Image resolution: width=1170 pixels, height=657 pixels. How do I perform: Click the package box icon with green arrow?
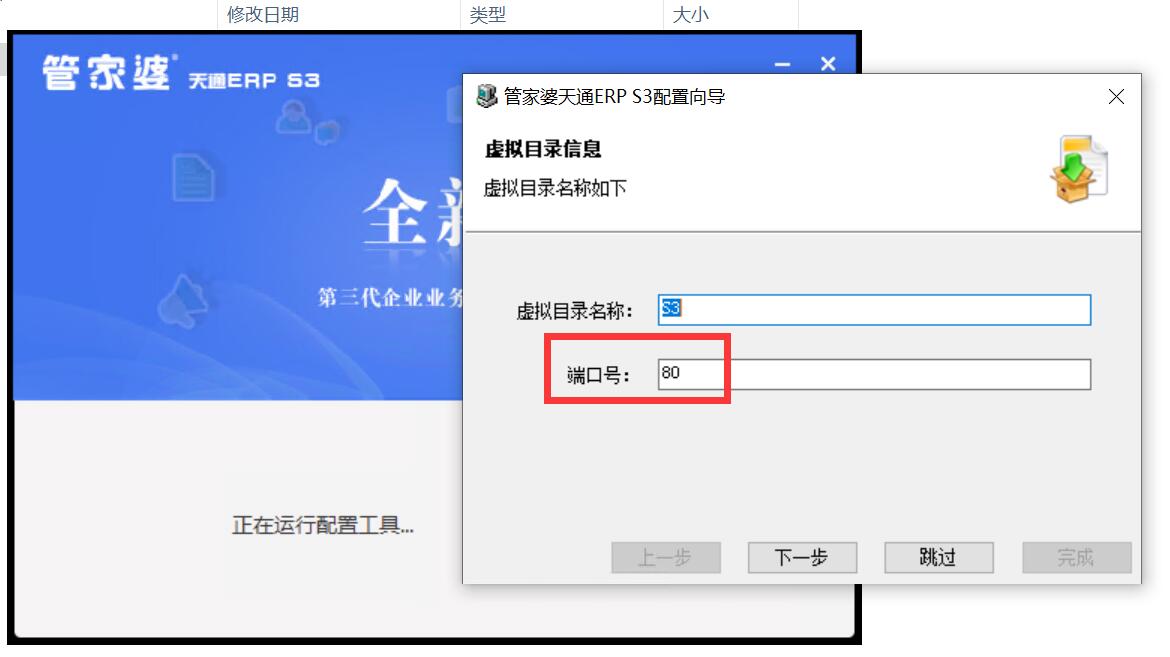point(1078,169)
